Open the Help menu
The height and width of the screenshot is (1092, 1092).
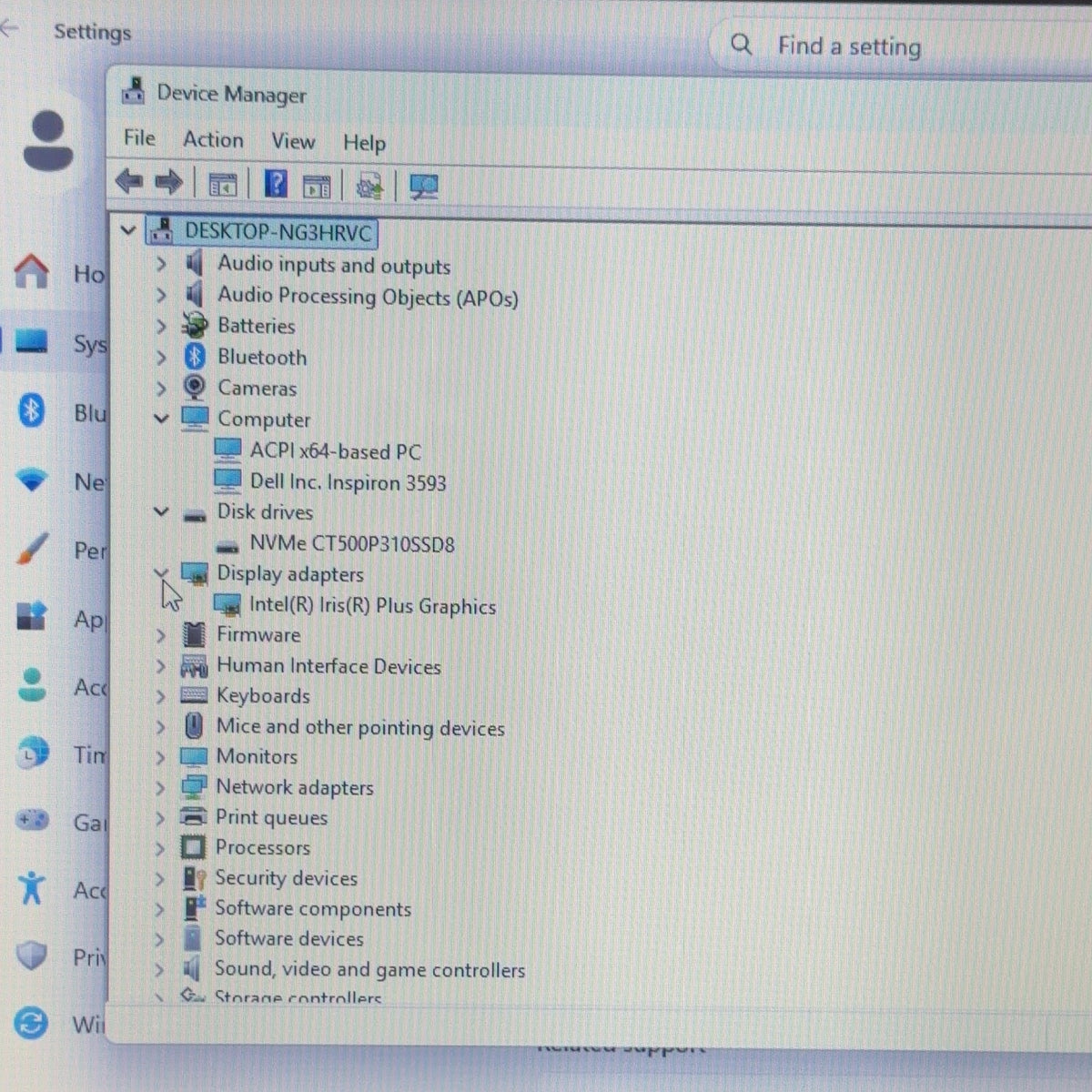pyautogui.click(x=364, y=143)
